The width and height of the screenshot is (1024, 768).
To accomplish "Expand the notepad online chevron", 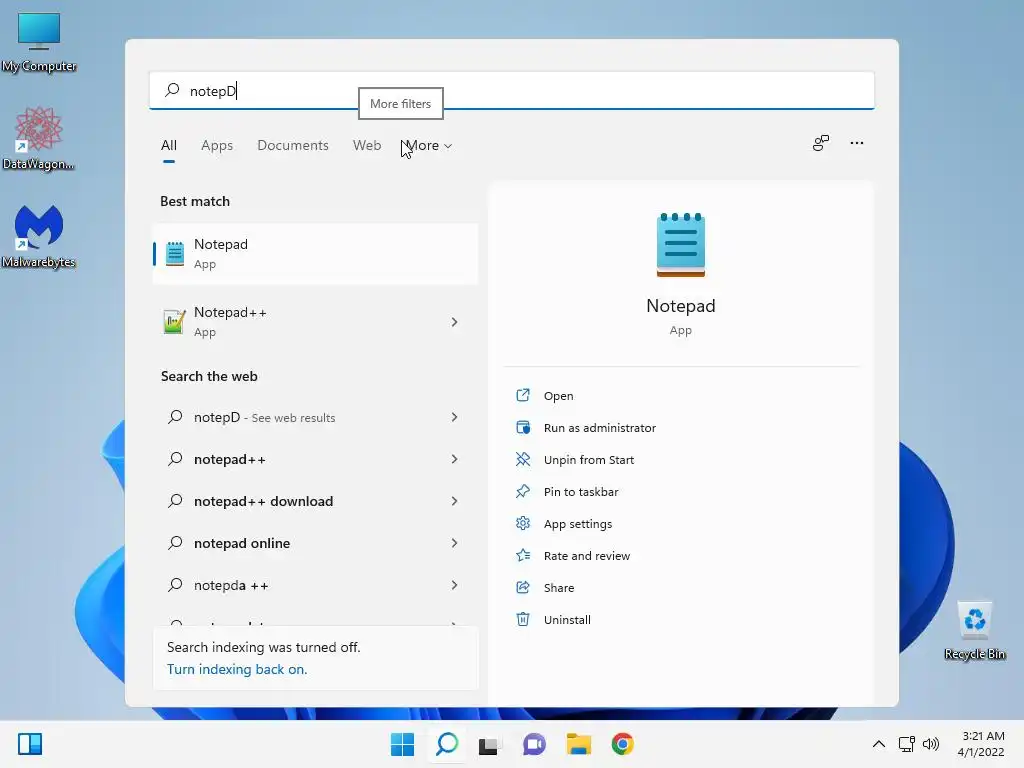I will click(455, 543).
